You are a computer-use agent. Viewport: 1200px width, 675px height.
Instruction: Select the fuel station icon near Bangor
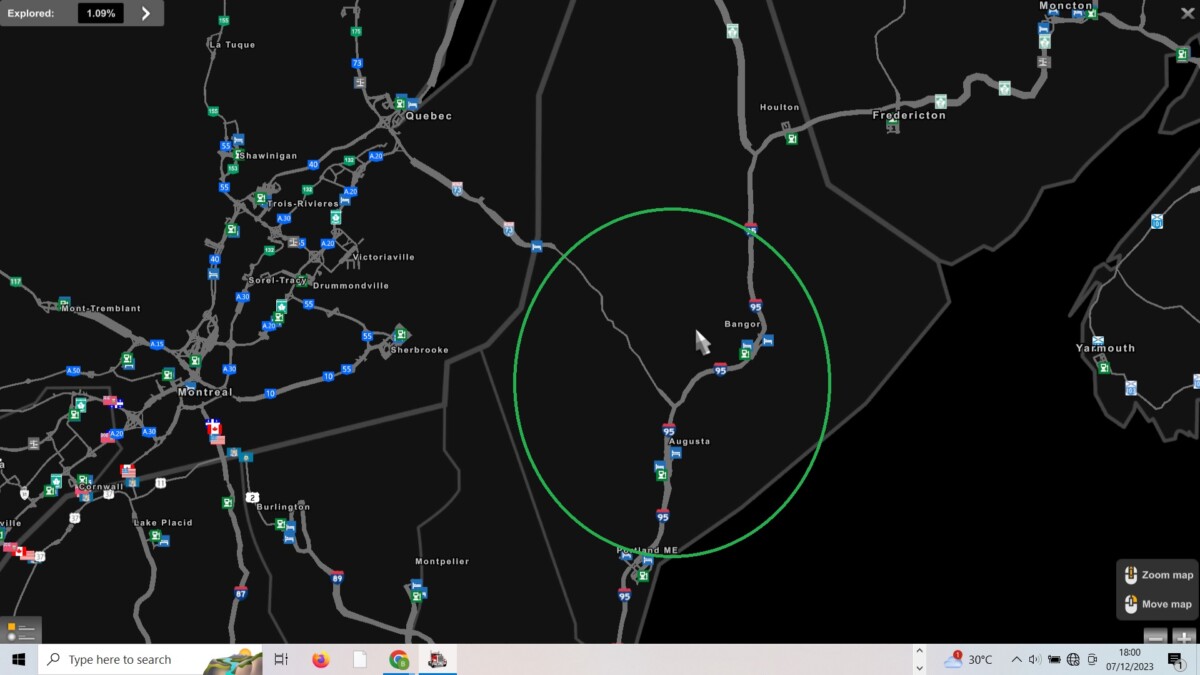pos(745,352)
